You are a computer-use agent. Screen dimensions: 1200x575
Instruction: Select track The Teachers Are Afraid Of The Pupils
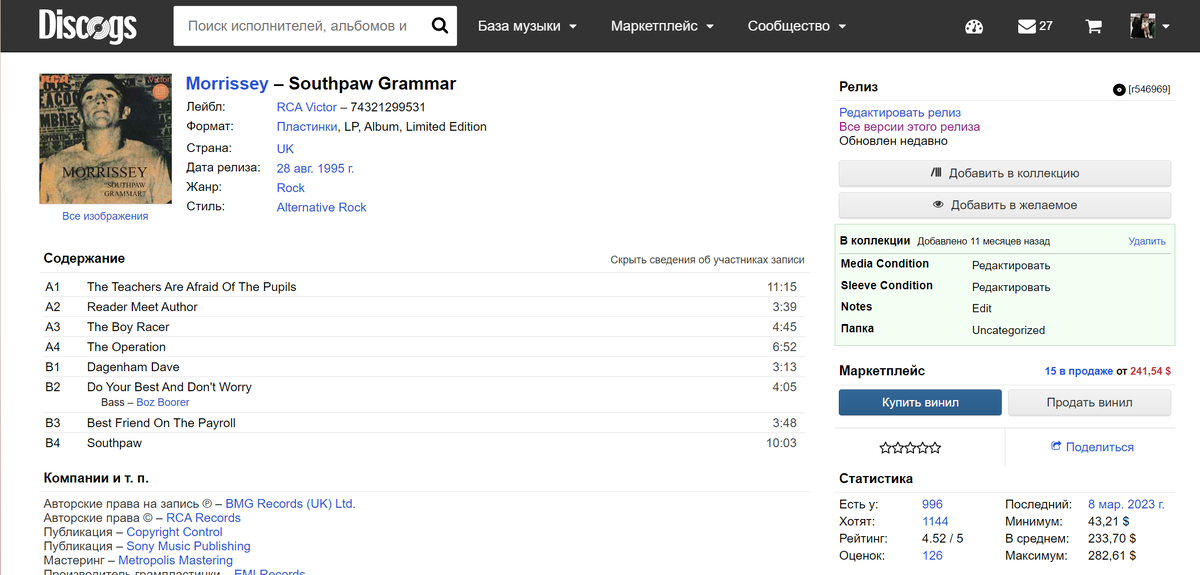(192, 287)
